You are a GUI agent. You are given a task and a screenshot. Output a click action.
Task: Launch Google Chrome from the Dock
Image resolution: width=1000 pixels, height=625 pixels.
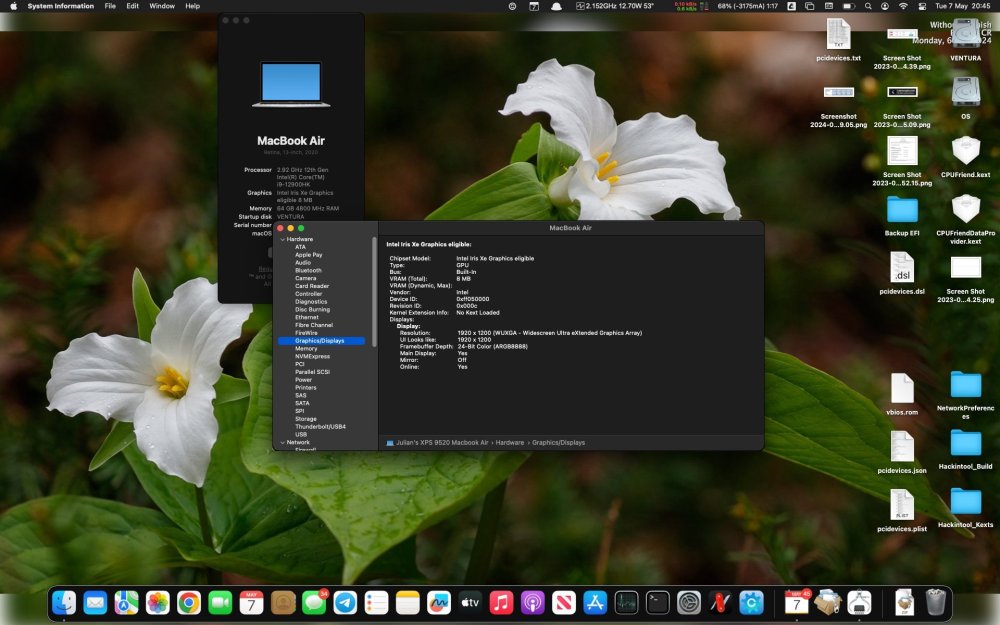click(189, 603)
